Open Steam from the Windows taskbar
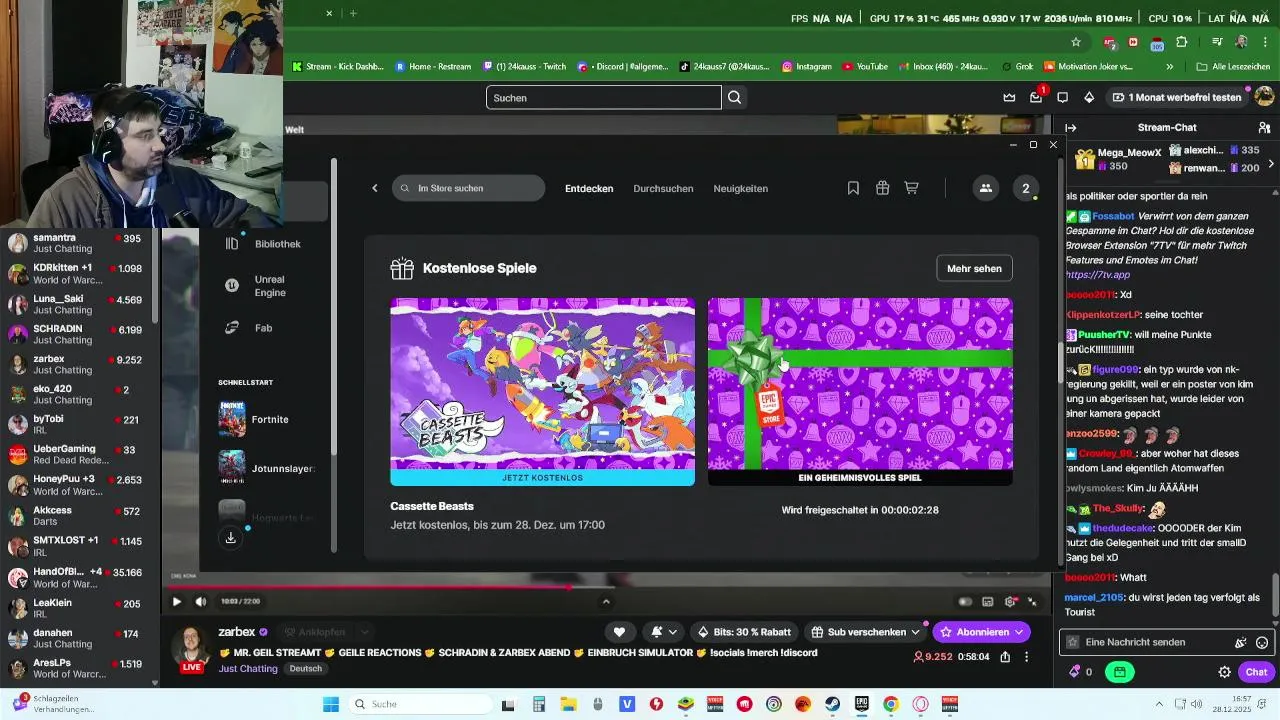This screenshot has height=720, width=1280. click(x=831, y=704)
